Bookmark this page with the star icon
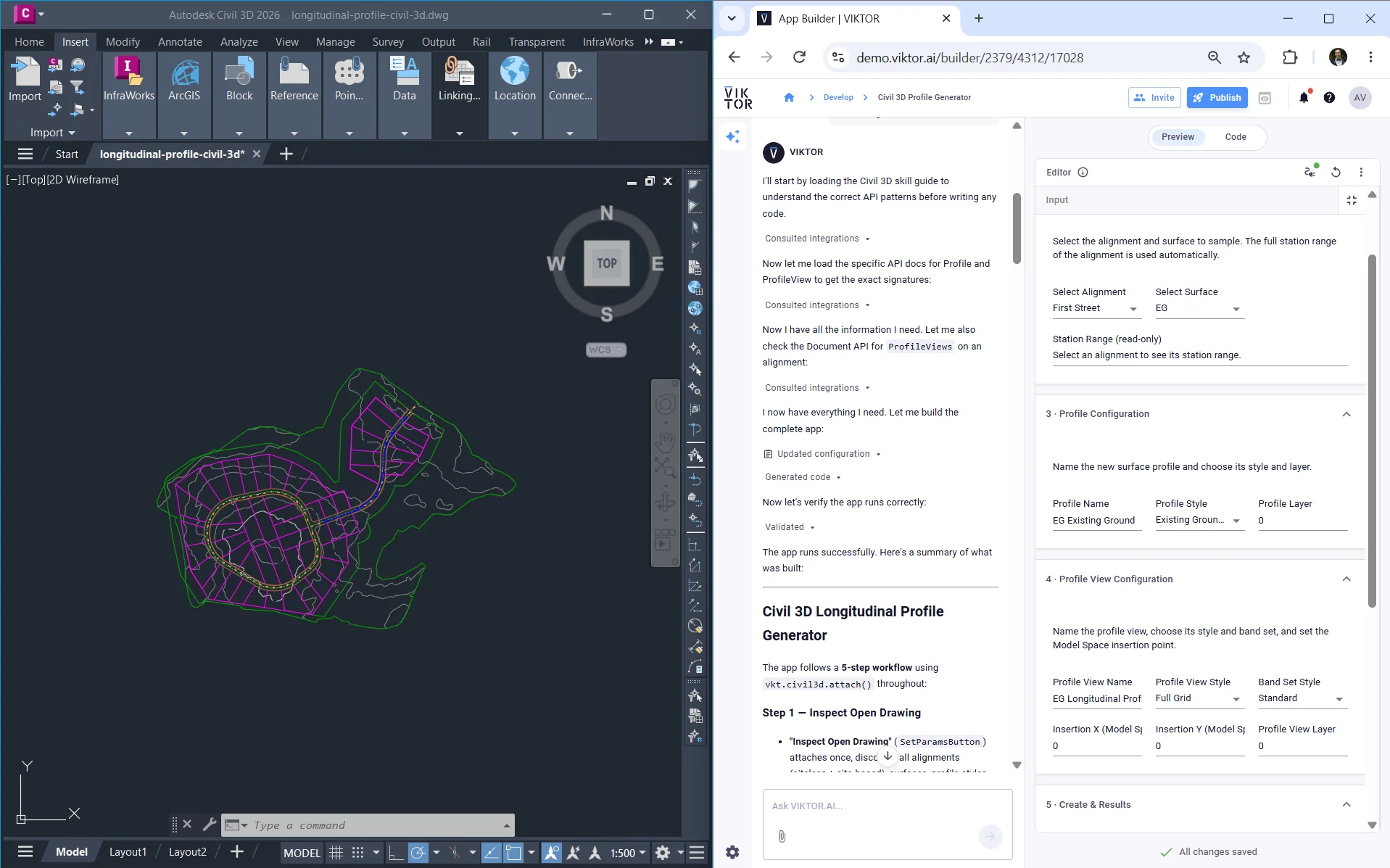 coord(1244,57)
